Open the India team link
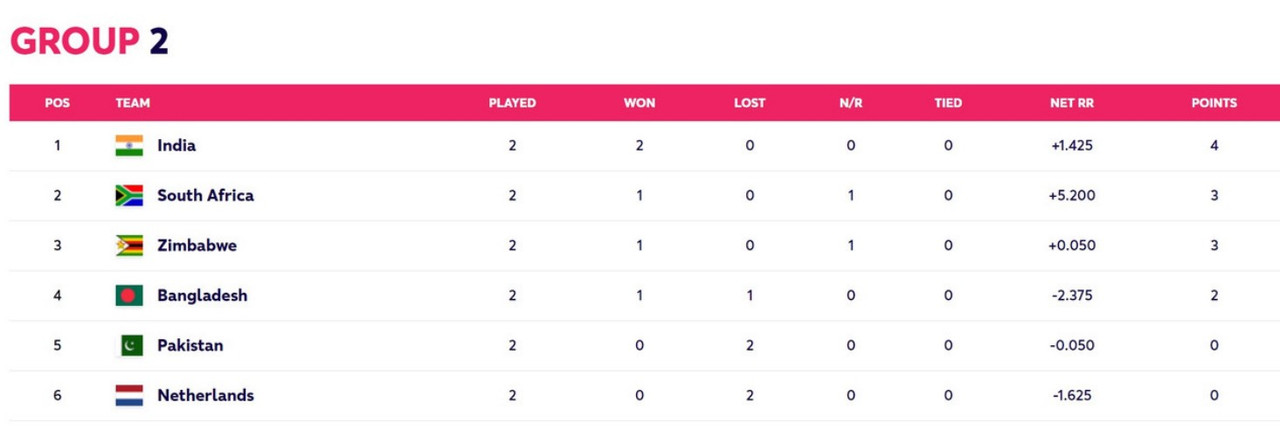This screenshot has height=438, width=1280. pos(176,146)
